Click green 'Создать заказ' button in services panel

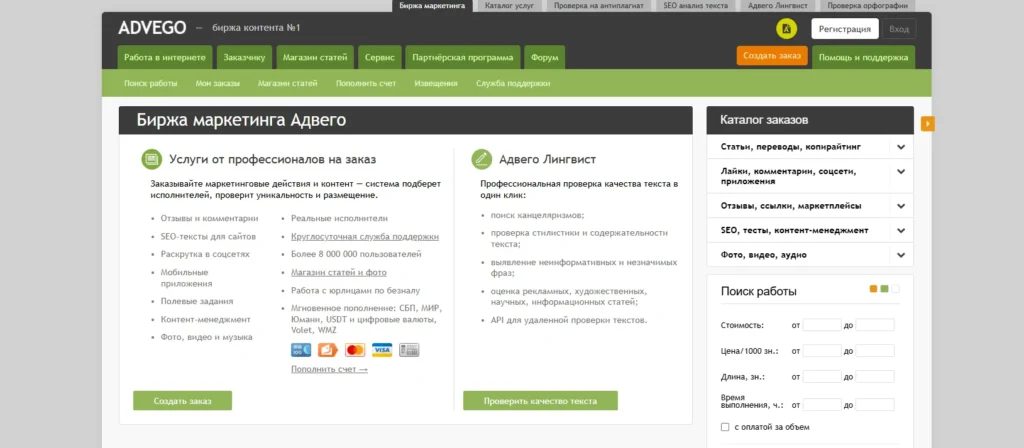point(182,401)
